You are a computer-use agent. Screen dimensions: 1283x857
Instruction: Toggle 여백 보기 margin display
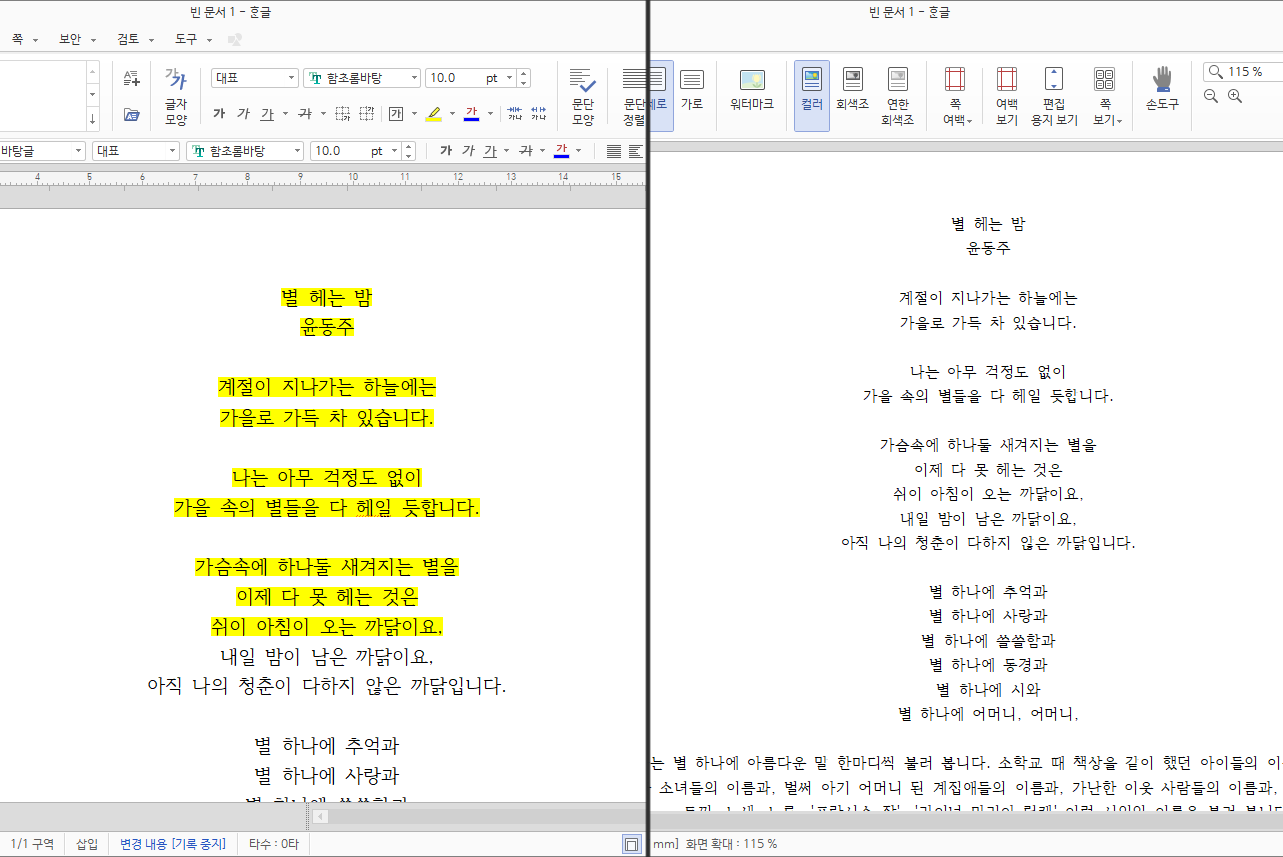[1007, 97]
